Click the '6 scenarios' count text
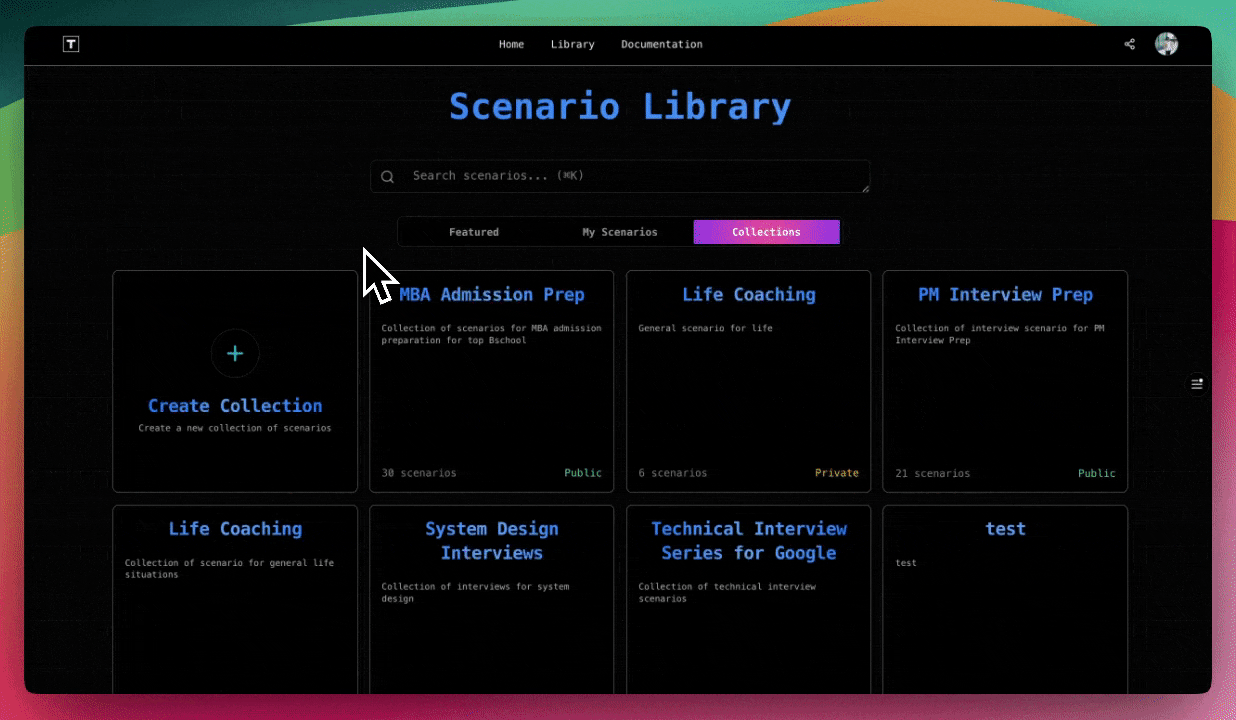1236x720 pixels. click(x=673, y=473)
